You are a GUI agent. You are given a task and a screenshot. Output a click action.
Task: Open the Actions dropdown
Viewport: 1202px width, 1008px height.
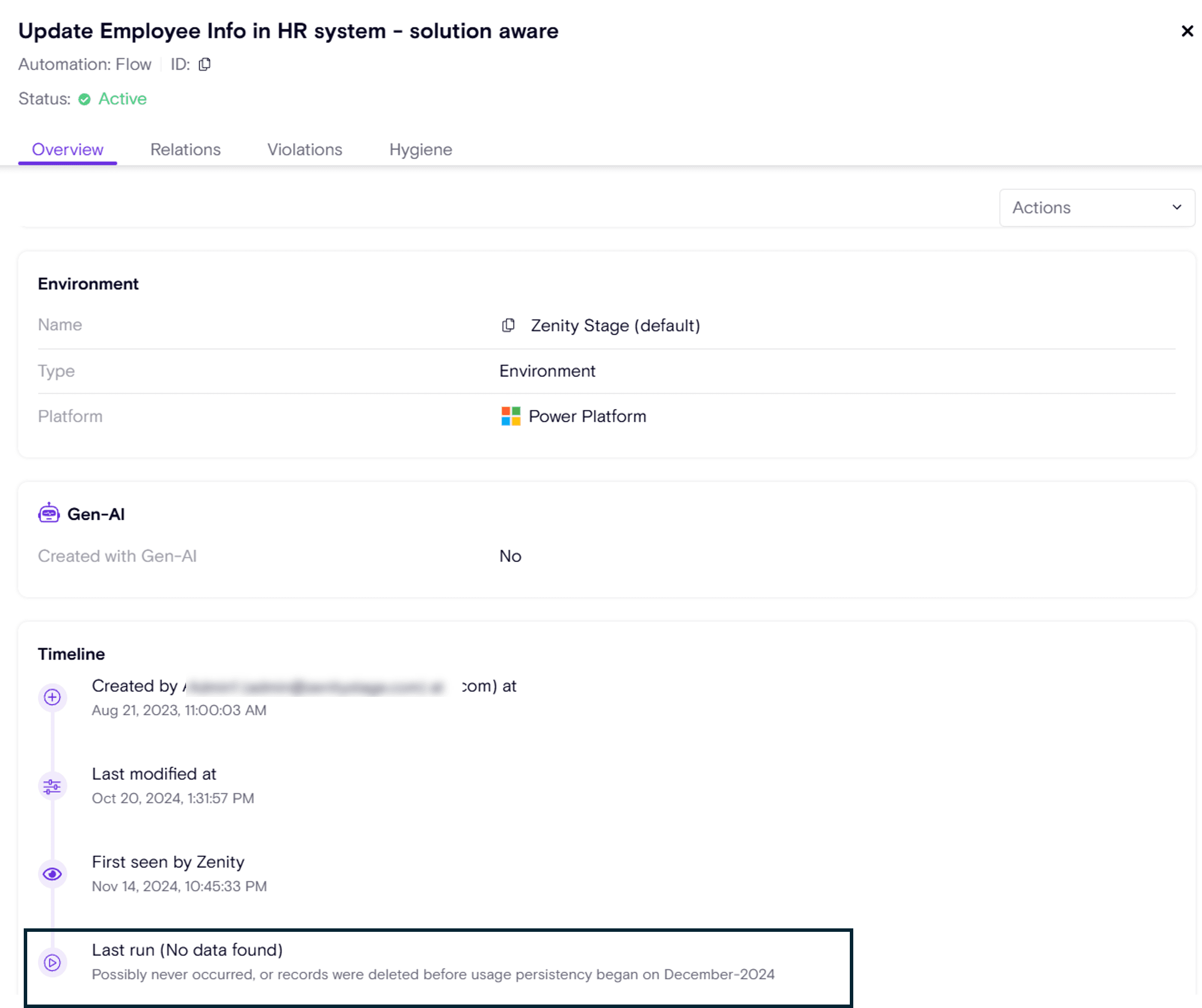(x=1097, y=207)
